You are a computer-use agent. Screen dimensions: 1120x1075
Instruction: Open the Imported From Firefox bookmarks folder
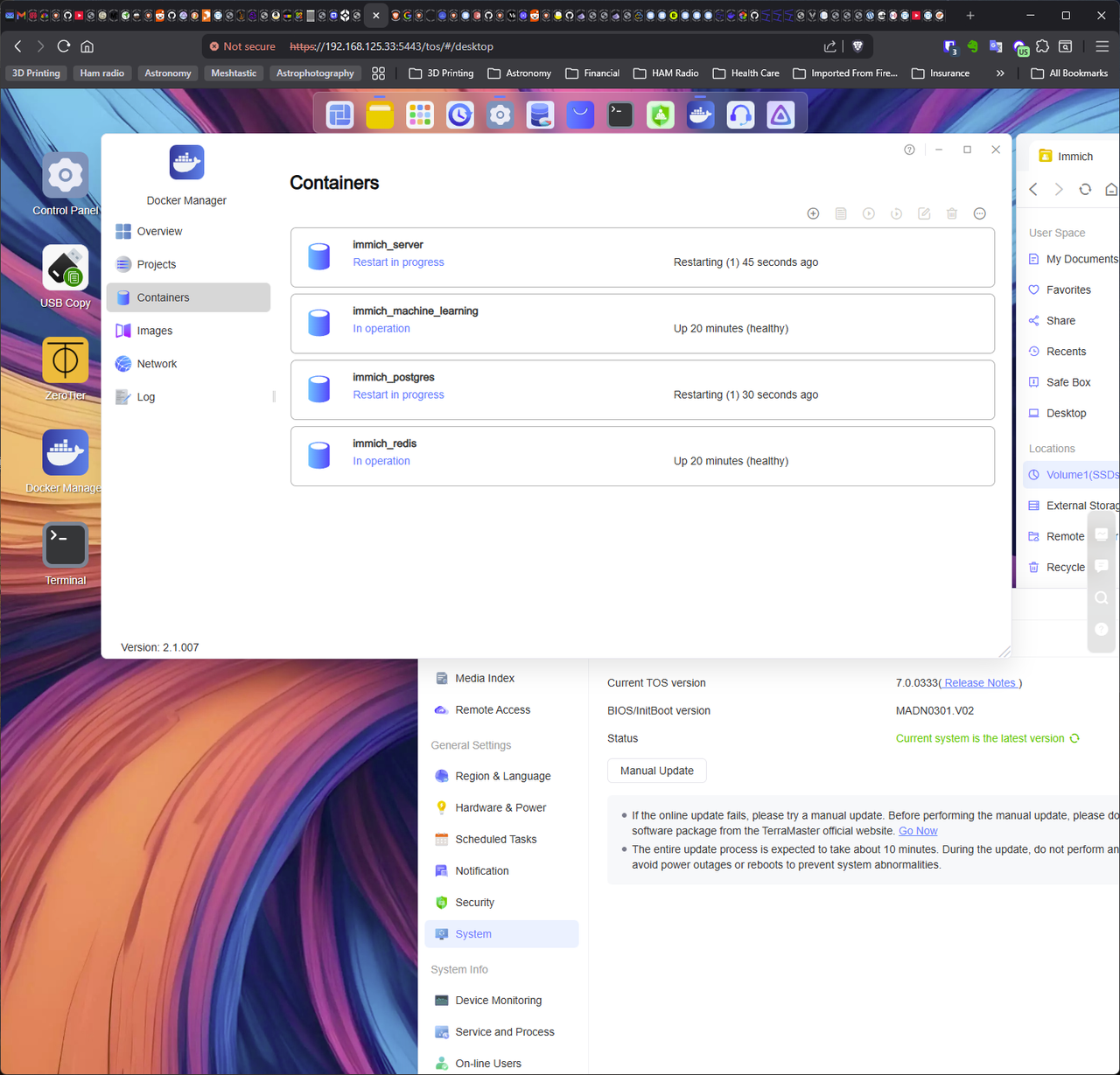pos(845,73)
